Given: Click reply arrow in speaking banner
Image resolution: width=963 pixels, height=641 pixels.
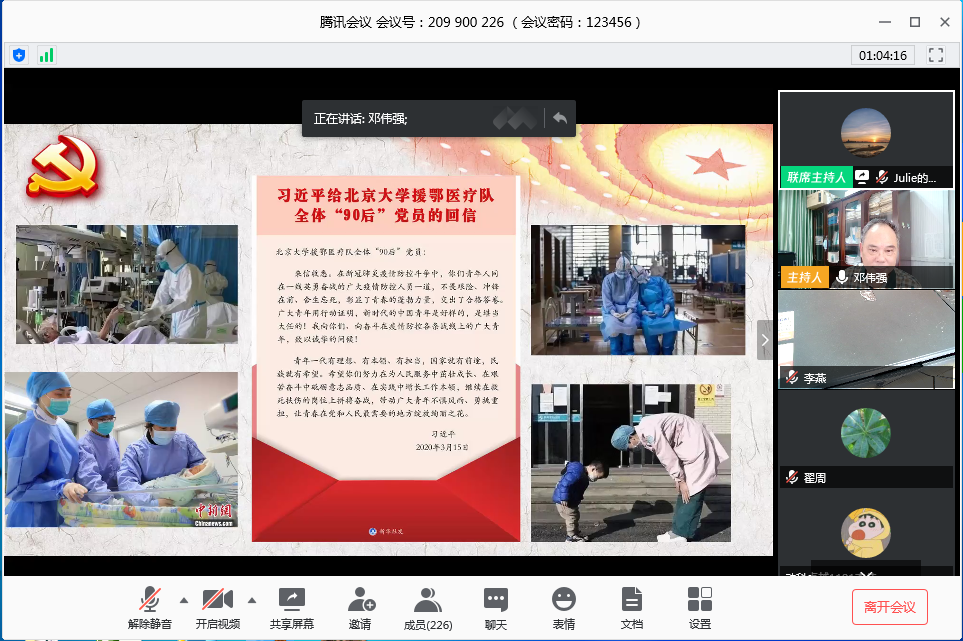Looking at the screenshot, I should click(x=560, y=118).
